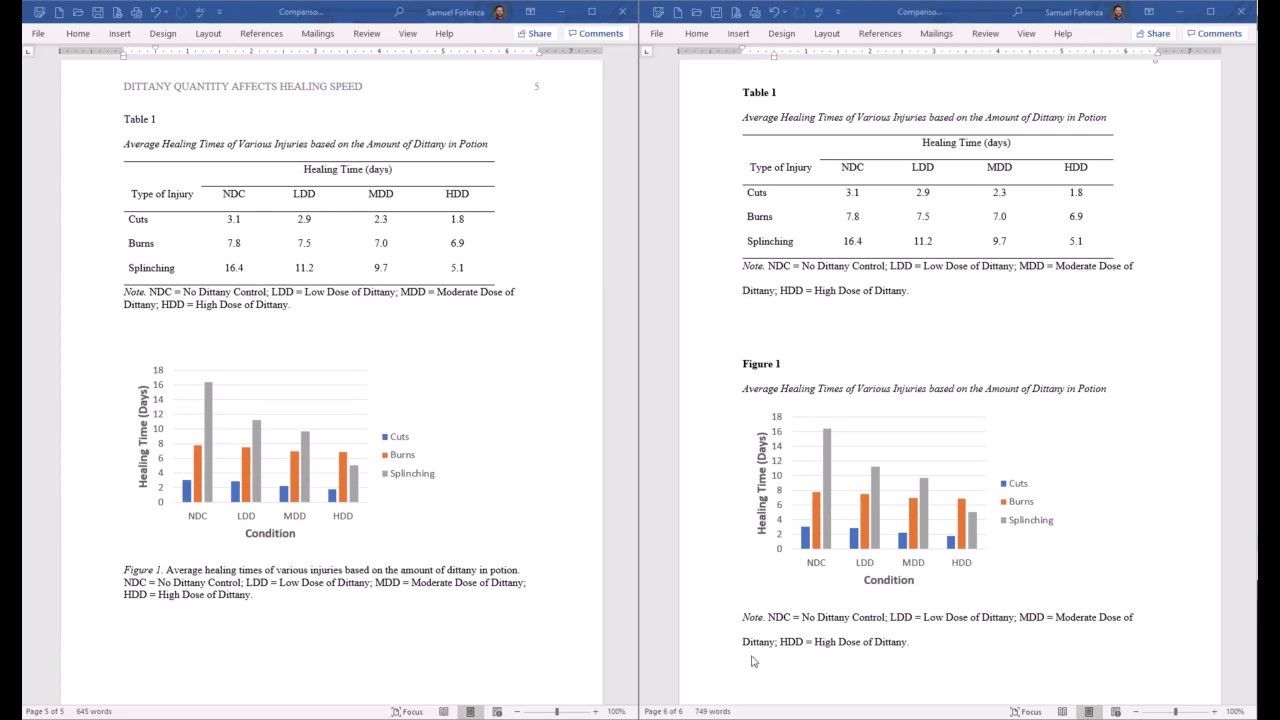1280x720 pixels.
Task: Undo last action in right Word window
Action: click(x=775, y=12)
